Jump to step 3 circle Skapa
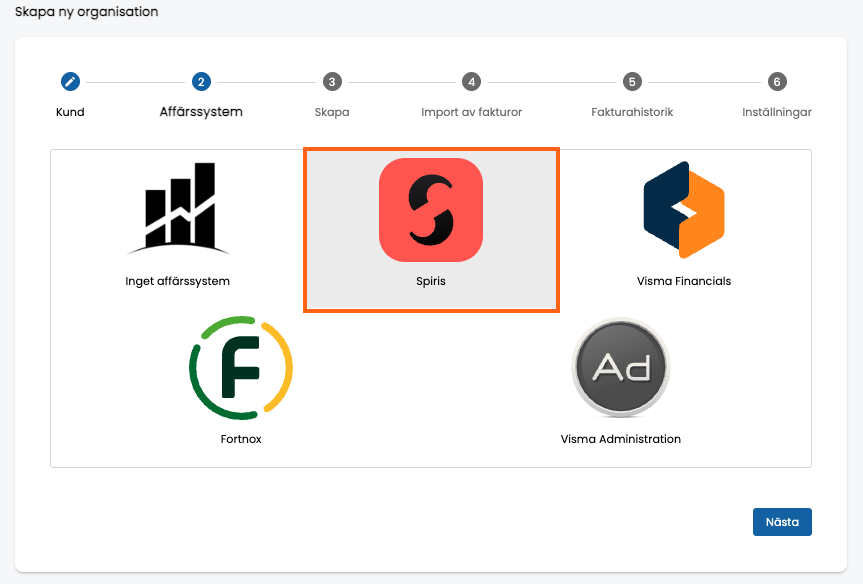Image resolution: width=863 pixels, height=584 pixels. [x=332, y=82]
